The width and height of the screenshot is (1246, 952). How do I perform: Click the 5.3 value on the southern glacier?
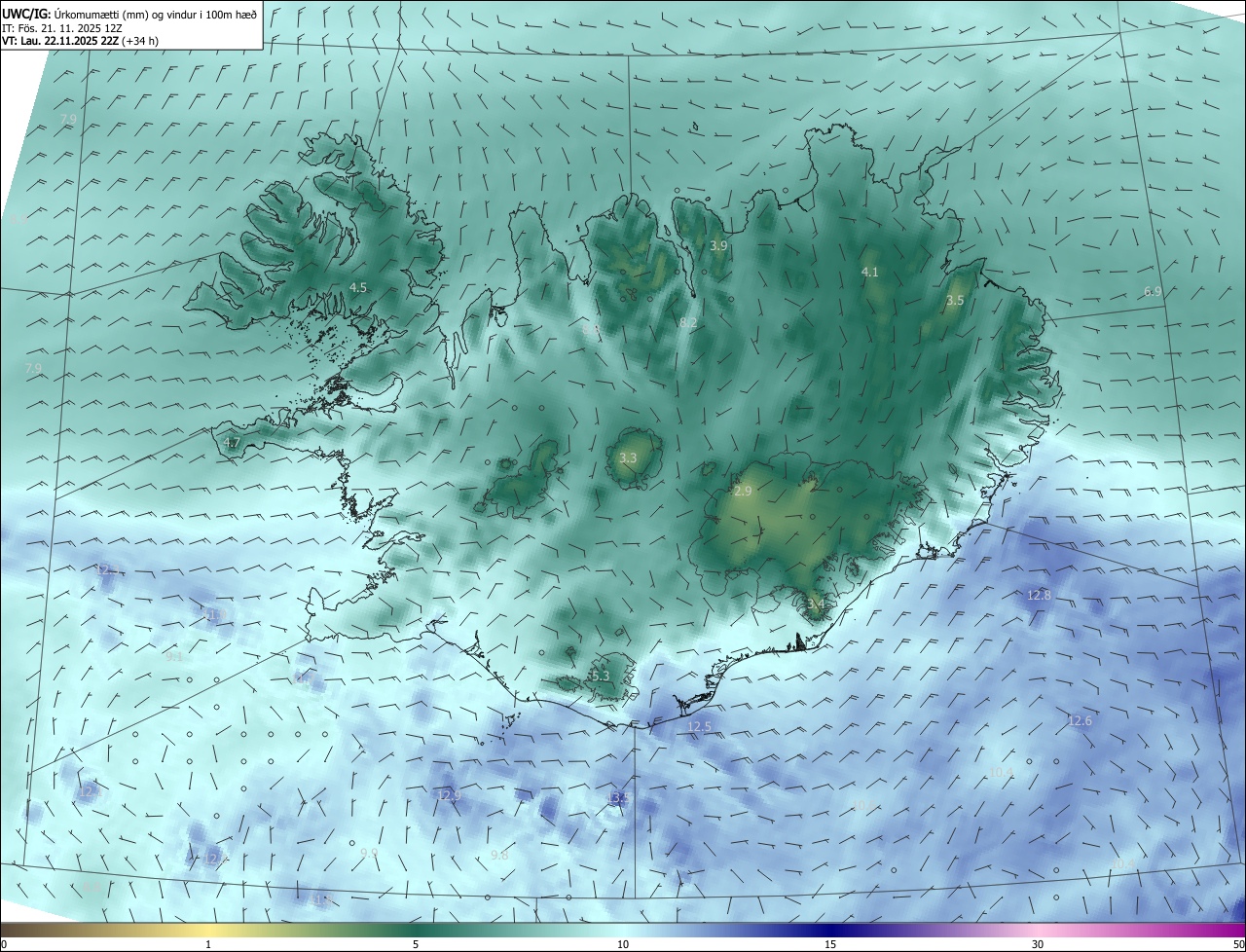[600, 676]
